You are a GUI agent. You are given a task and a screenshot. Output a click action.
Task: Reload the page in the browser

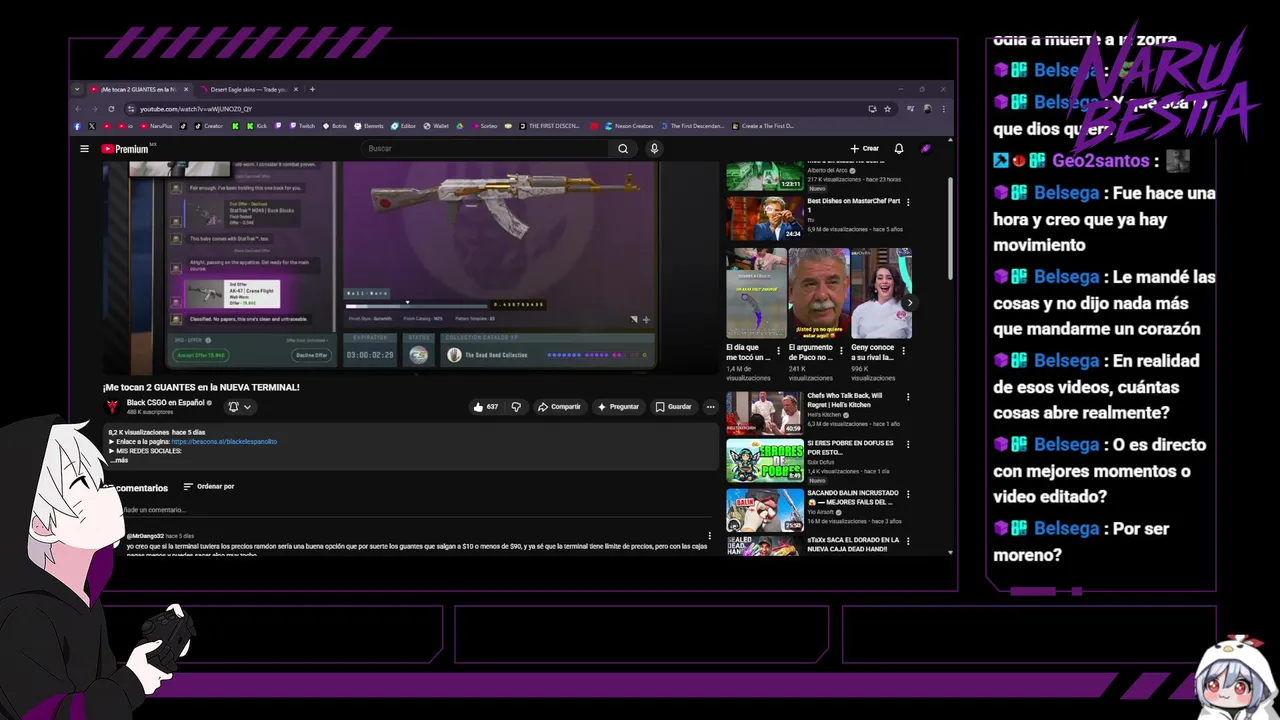[111, 109]
